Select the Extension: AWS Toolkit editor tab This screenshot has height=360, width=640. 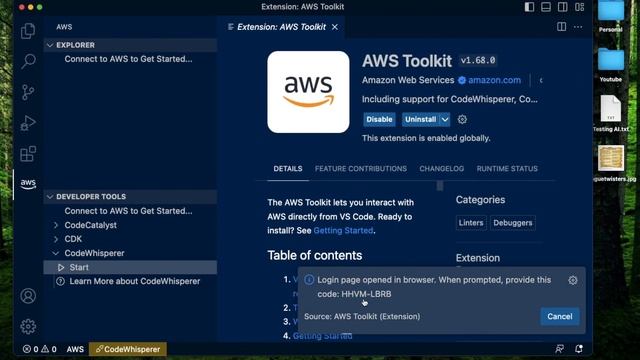(x=281, y=27)
